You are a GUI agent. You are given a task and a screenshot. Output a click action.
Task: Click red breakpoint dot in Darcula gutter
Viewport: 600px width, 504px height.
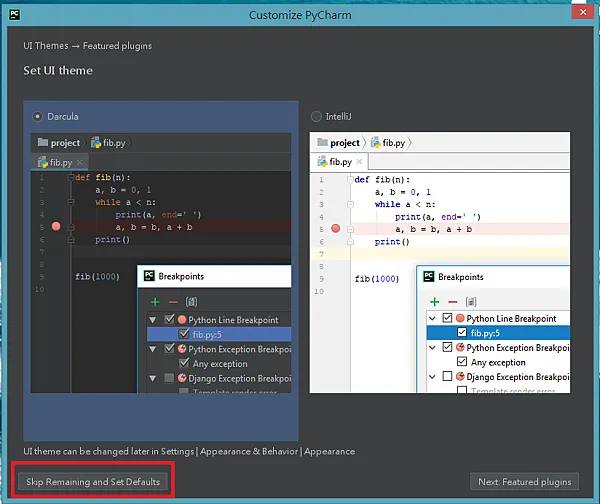click(56, 226)
